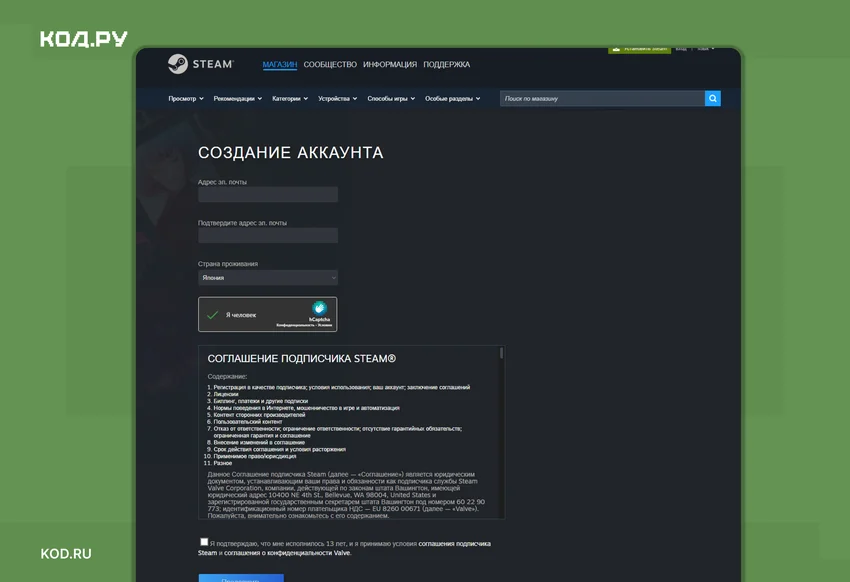The image size is (850, 582).
Task: Open the language dropdown at top right
Action: 705,49
